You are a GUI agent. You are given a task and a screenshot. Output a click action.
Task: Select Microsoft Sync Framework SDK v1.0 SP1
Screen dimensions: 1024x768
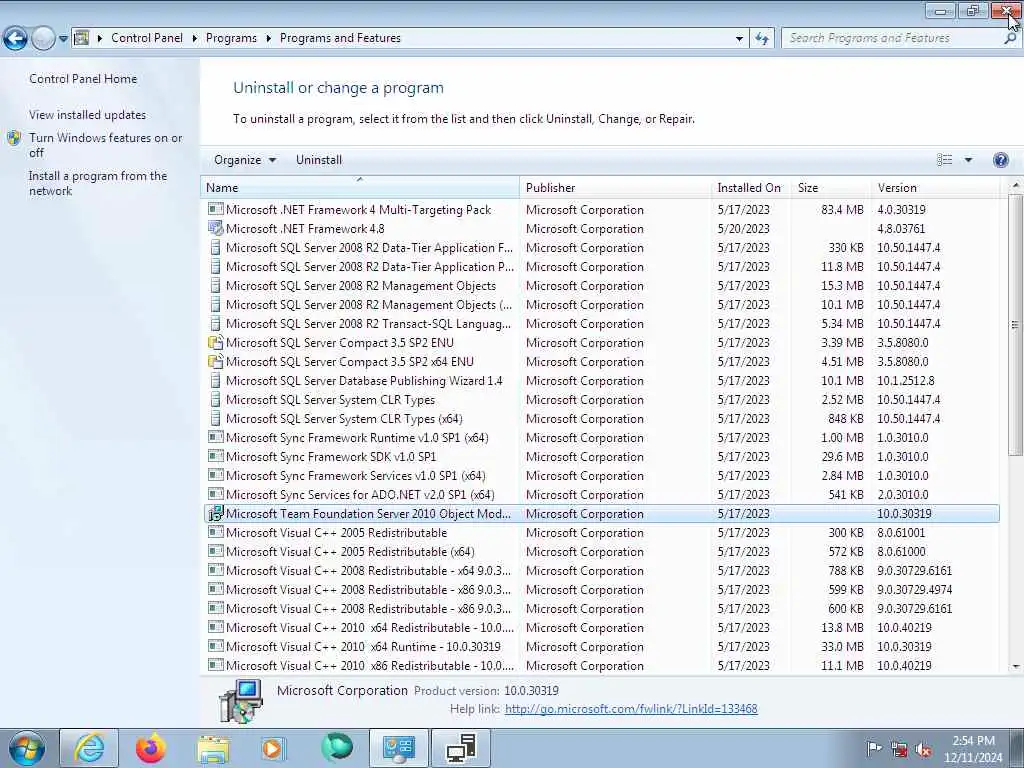(x=601, y=456)
